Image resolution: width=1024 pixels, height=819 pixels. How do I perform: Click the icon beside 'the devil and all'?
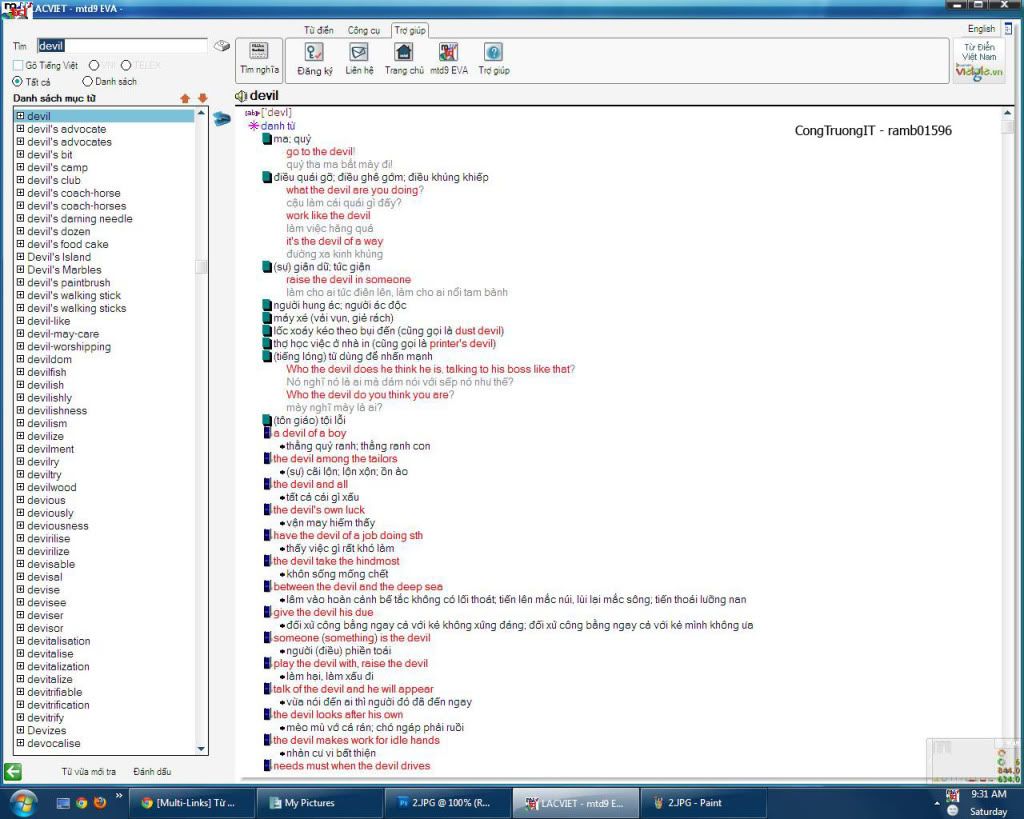tap(267, 484)
